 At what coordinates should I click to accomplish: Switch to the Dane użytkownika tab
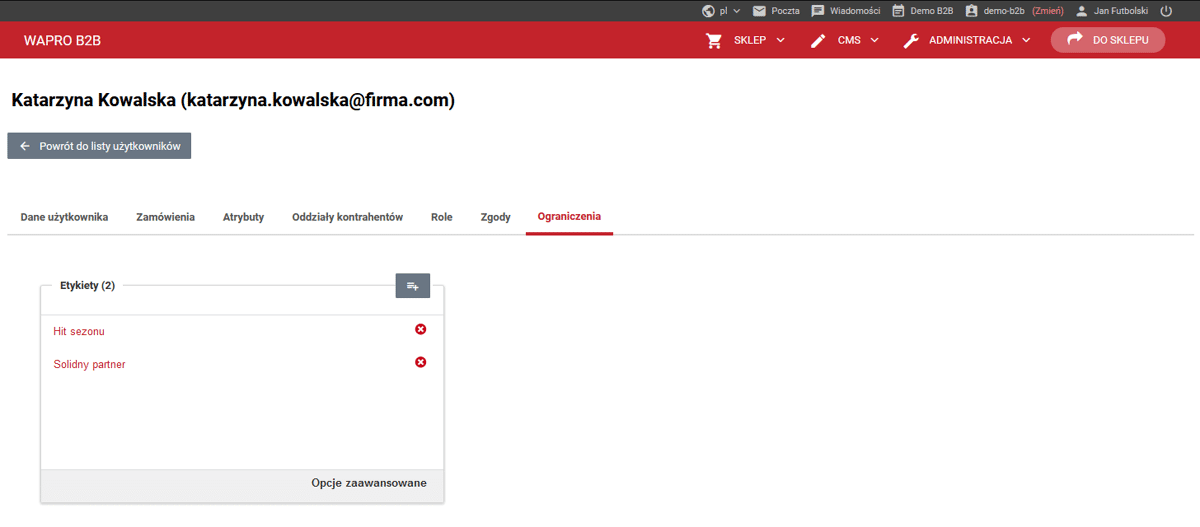tap(64, 217)
